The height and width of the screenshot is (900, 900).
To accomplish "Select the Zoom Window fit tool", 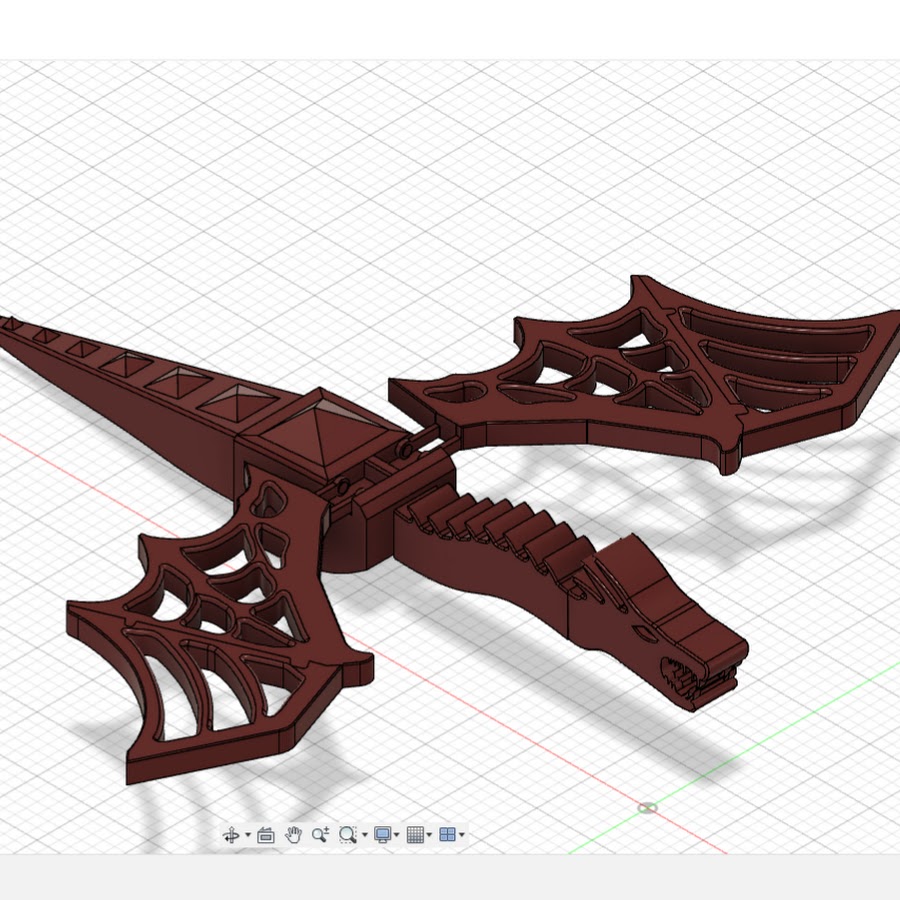I will point(348,835).
